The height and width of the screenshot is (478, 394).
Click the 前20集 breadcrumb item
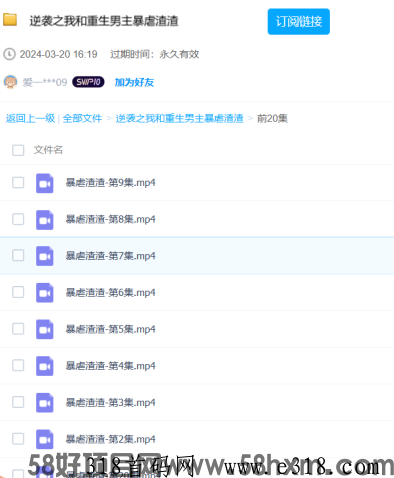coord(272,118)
